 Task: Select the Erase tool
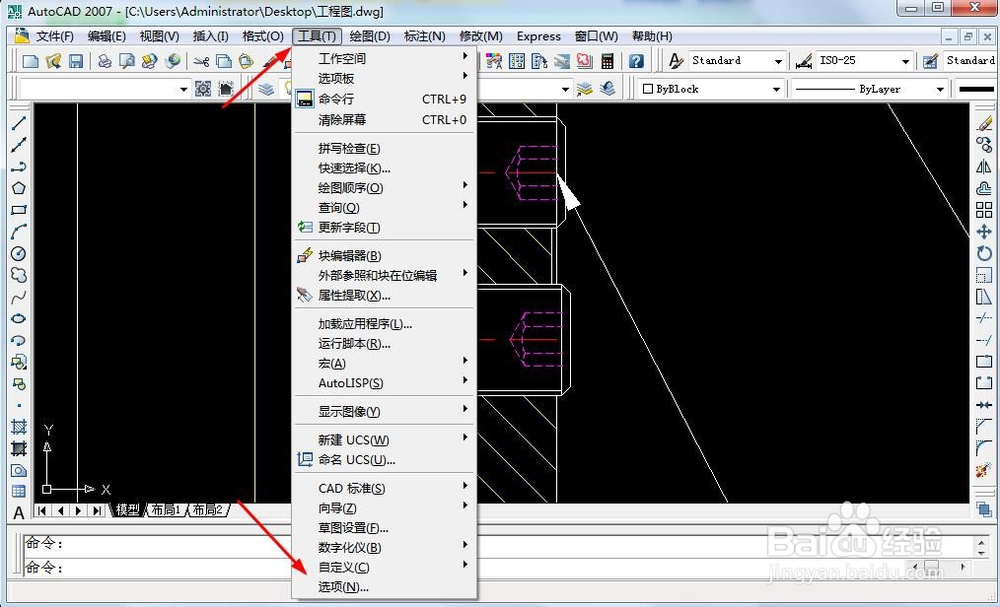pyautogui.click(x=984, y=123)
